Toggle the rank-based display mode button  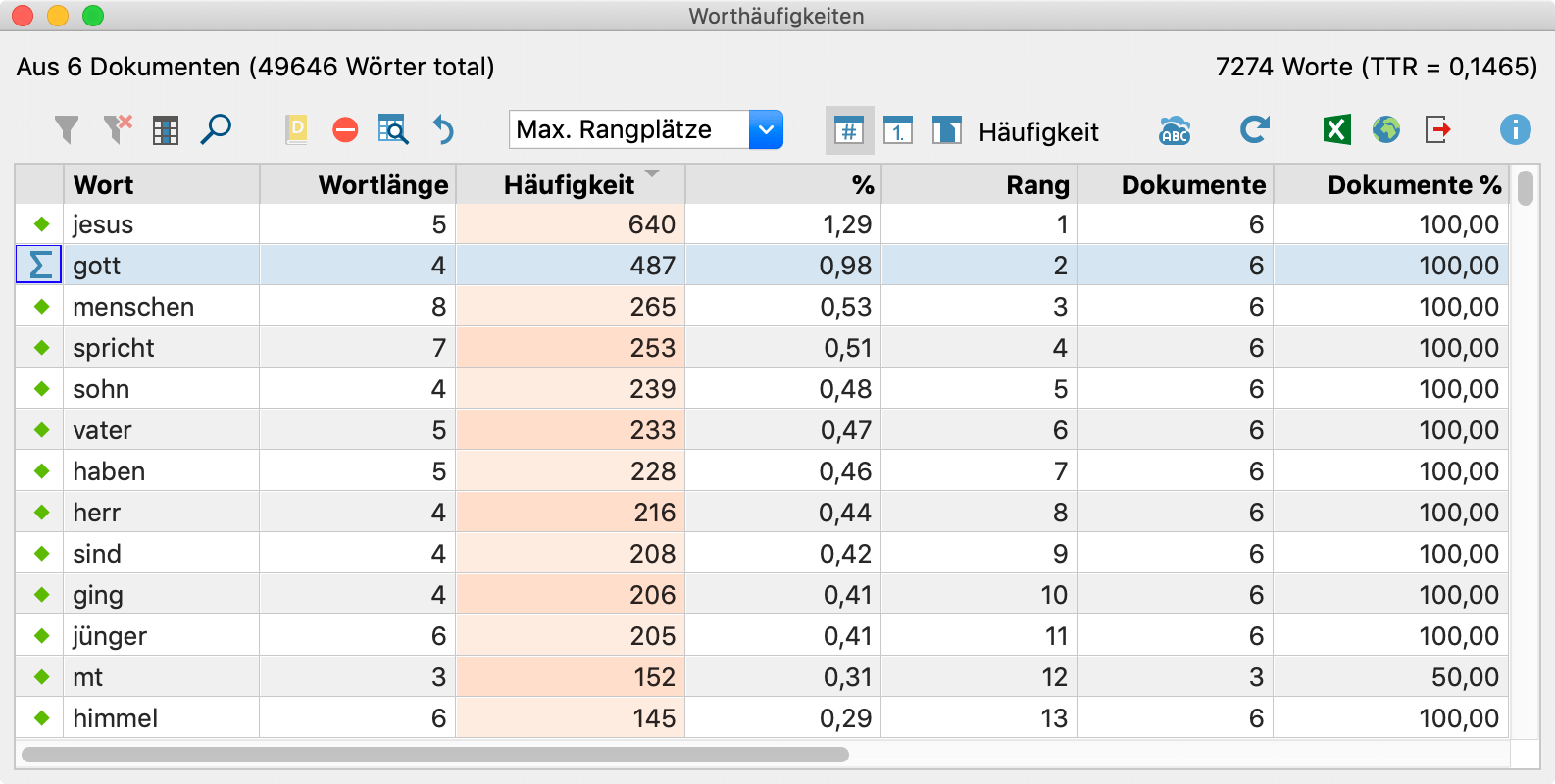click(898, 130)
